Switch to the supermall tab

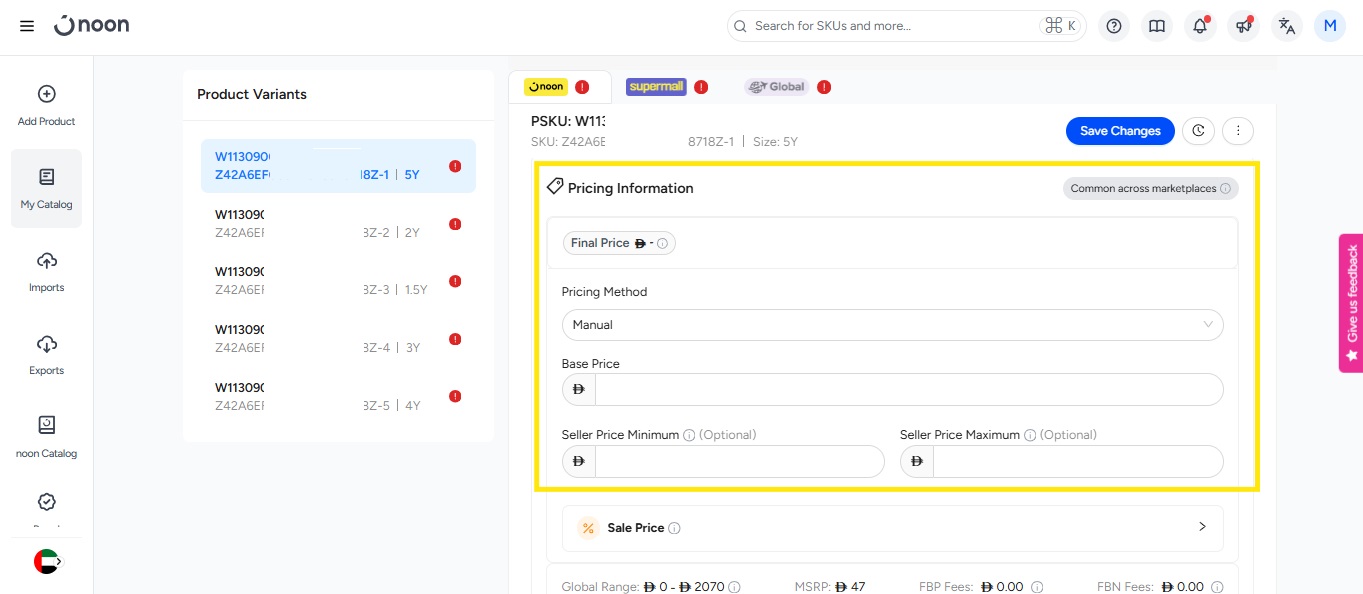tap(656, 87)
